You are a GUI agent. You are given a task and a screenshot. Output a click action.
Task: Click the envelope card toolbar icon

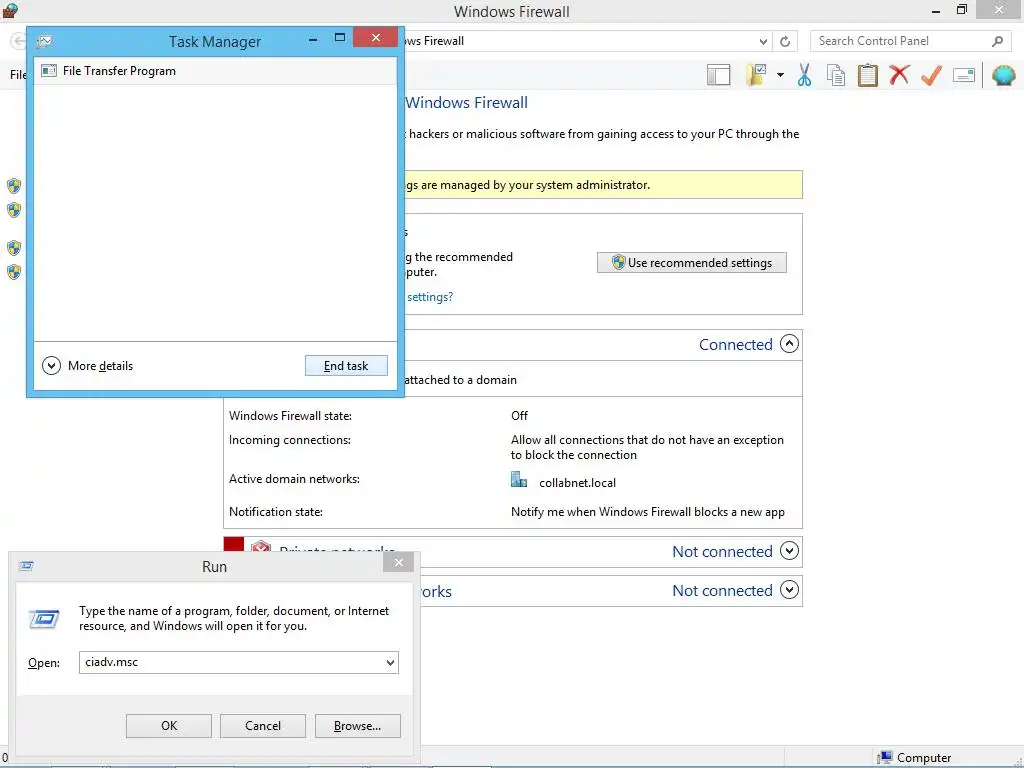tap(964, 75)
